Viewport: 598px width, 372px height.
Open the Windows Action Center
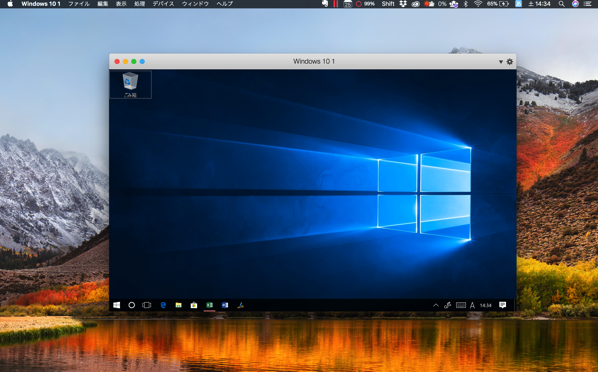pyautogui.click(x=503, y=305)
